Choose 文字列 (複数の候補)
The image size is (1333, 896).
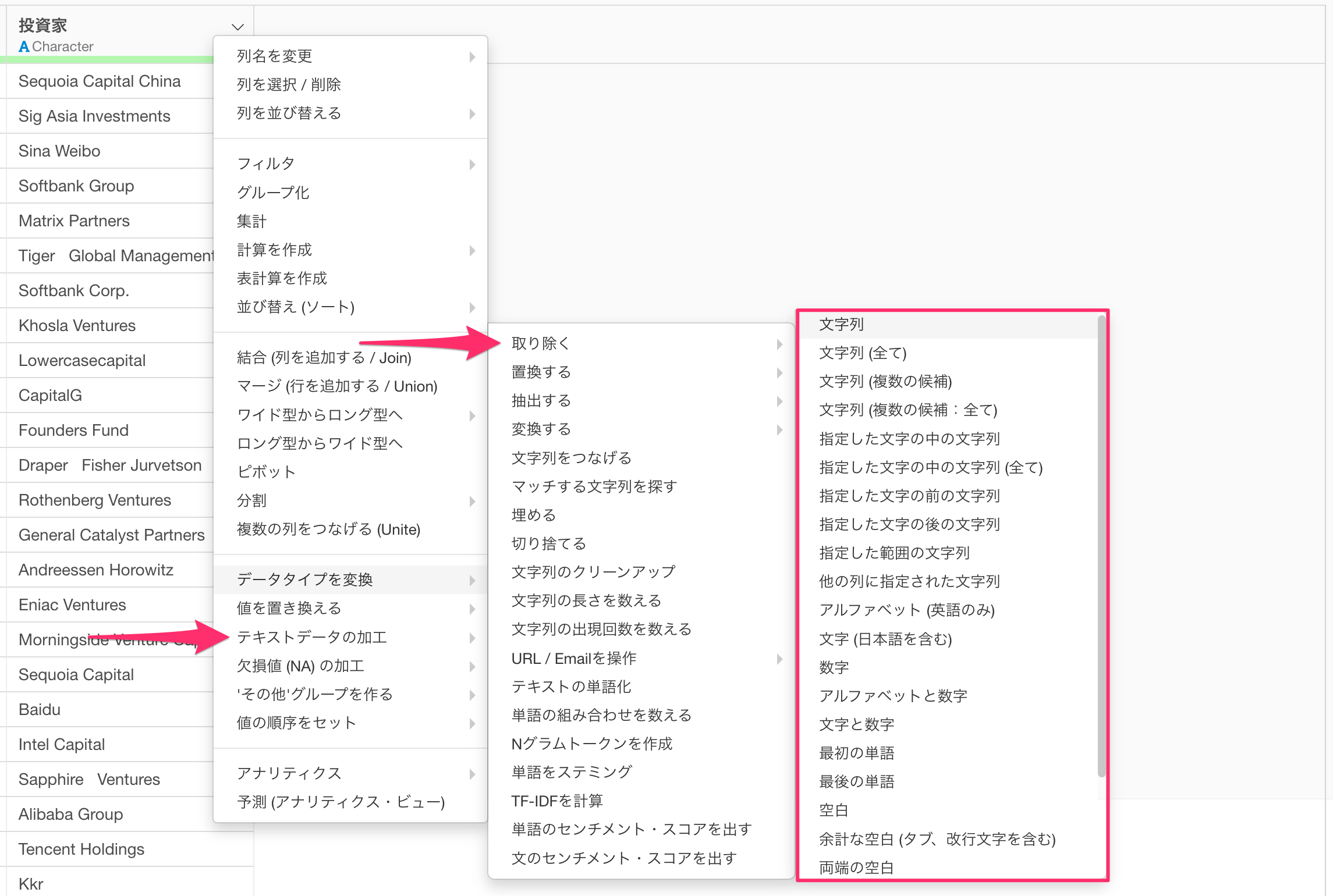tap(949, 381)
